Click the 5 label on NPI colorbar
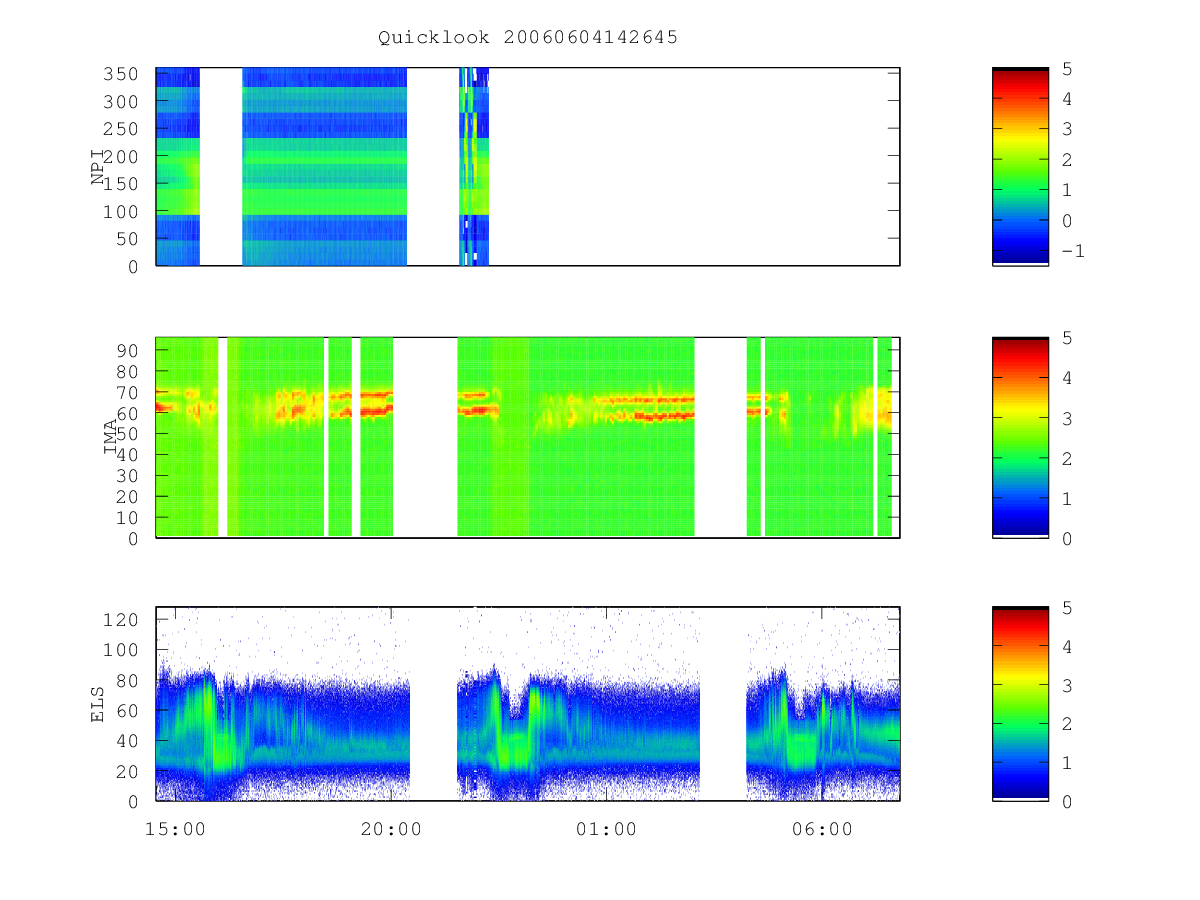 tap(1067, 69)
